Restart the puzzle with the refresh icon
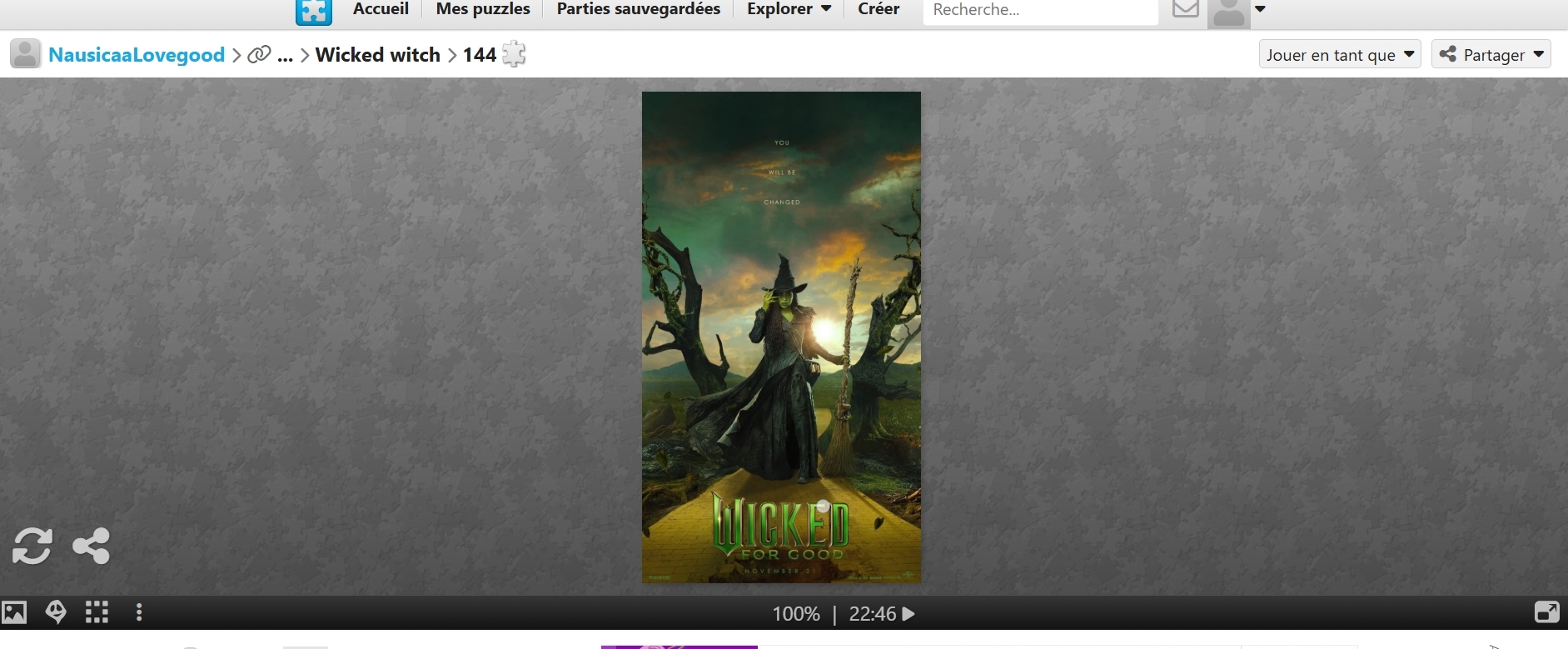The image size is (1568, 649). coord(32,547)
